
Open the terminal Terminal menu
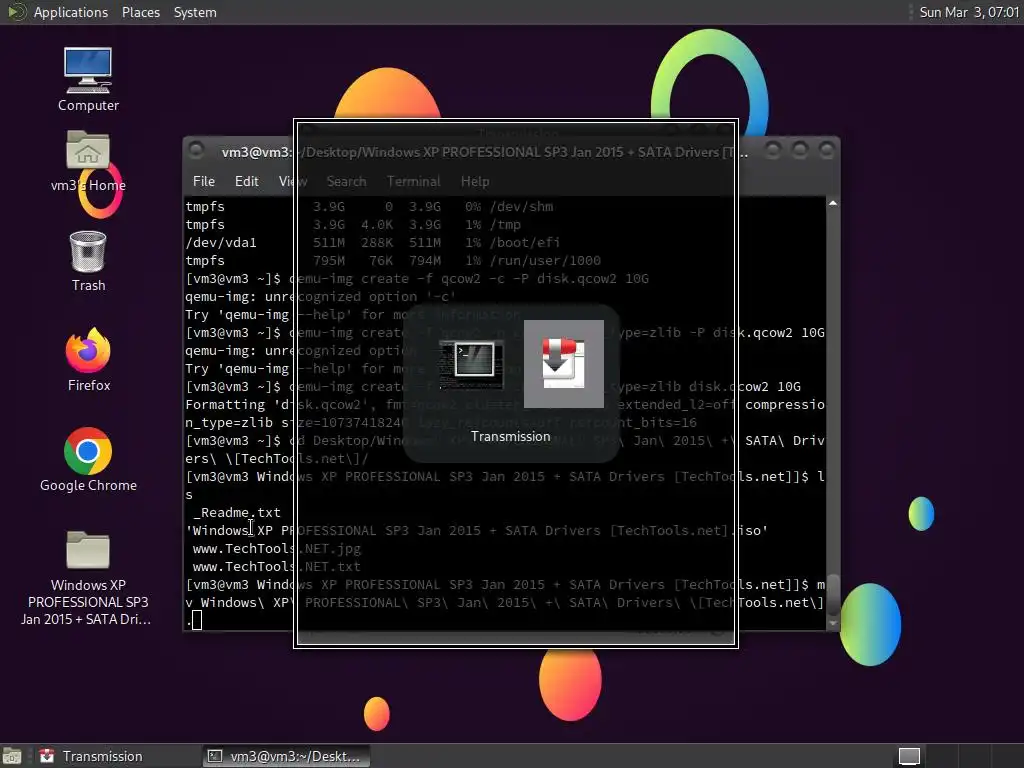413,182
